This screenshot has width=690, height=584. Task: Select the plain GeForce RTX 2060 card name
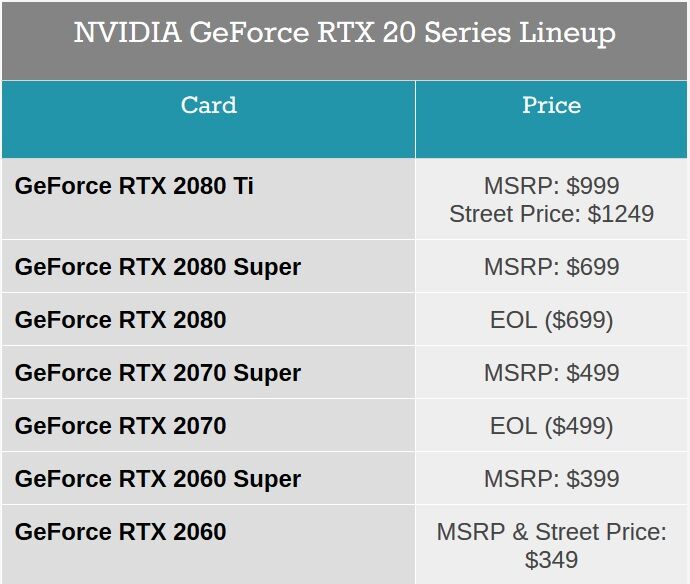[120, 532]
